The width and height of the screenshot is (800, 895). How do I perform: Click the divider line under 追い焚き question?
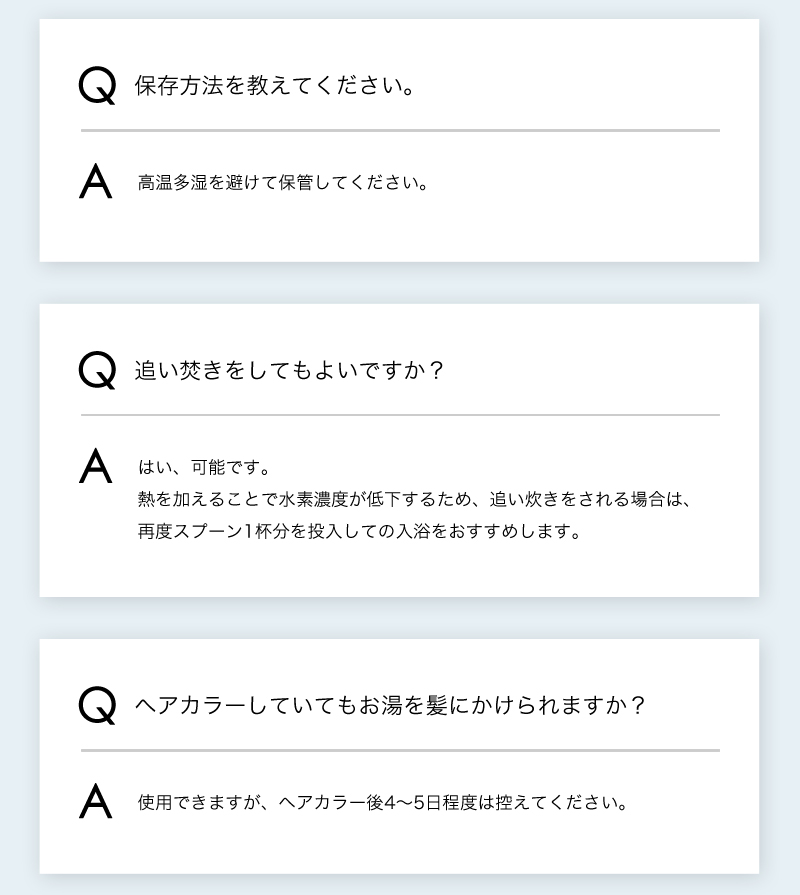(x=400, y=415)
